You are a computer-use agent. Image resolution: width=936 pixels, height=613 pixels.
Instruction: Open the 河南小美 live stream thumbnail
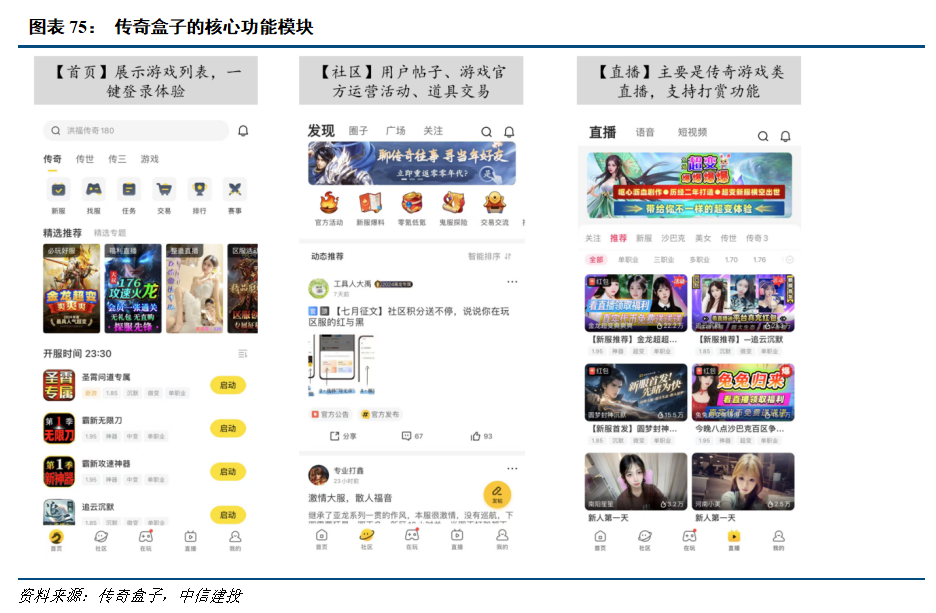coord(743,481)
